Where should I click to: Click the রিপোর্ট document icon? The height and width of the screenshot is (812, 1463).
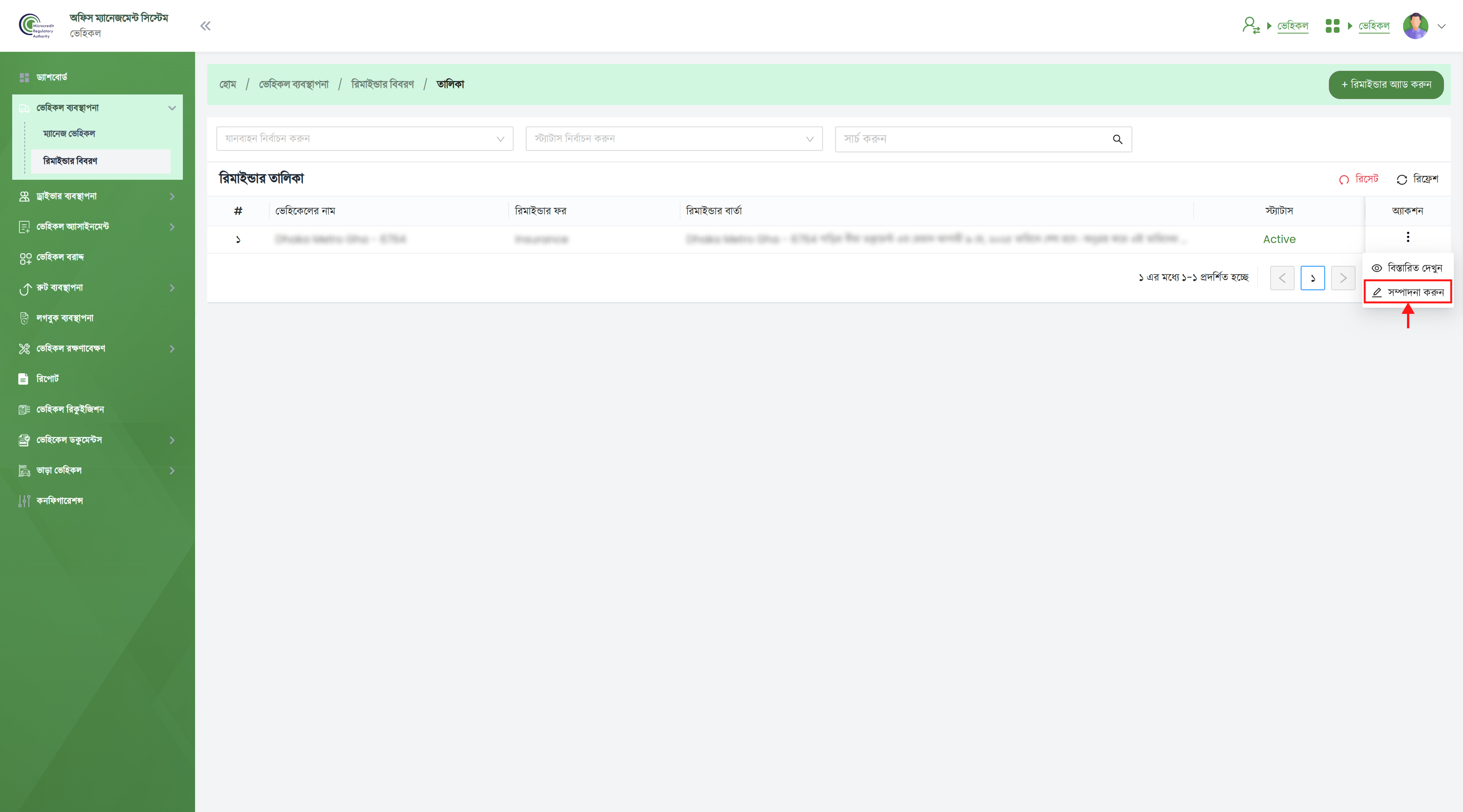tap(23, 379)
